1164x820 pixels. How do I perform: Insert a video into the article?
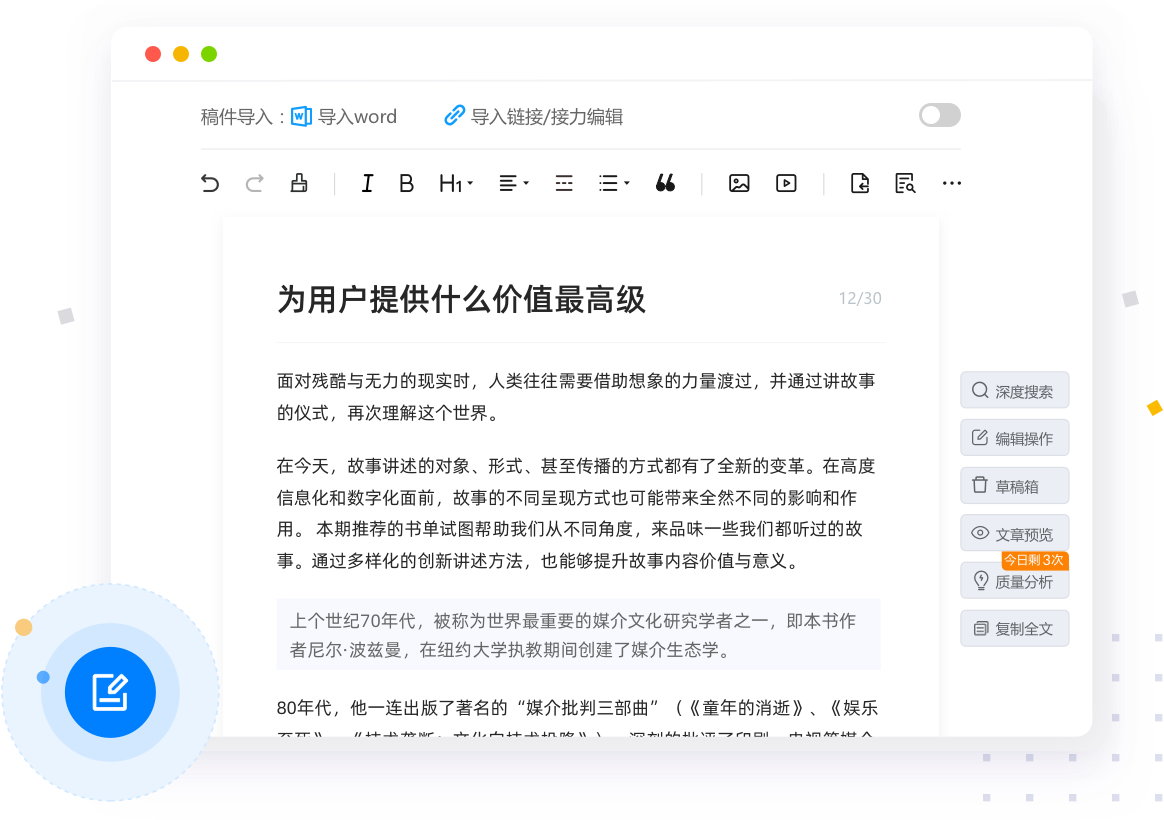coord(786,183)
